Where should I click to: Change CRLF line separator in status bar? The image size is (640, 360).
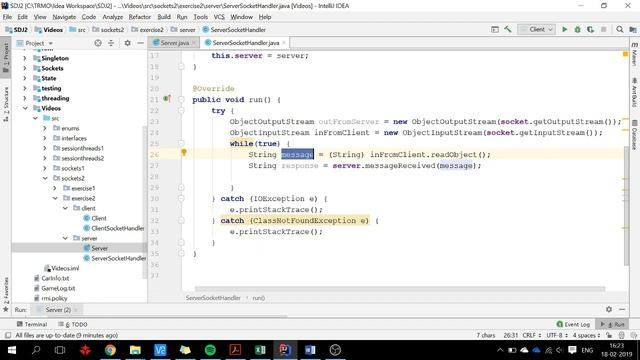(x=531, y=335)
